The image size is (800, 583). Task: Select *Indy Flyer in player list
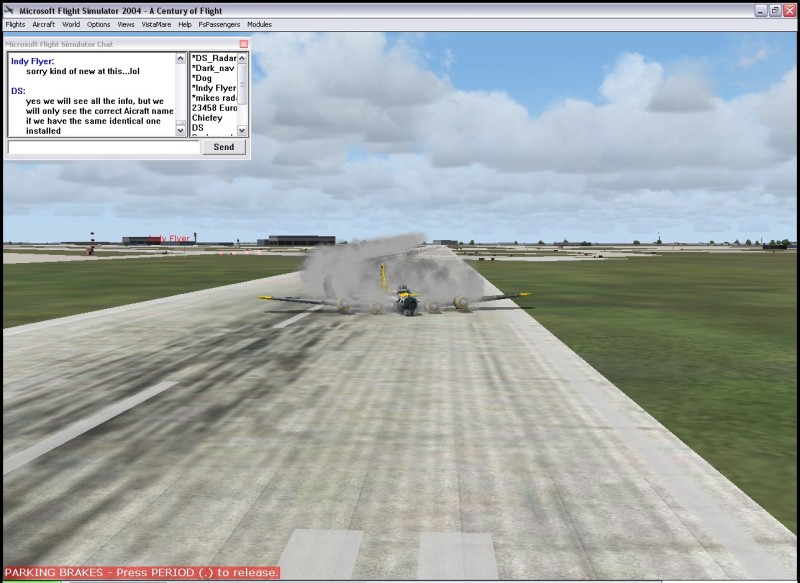click(x=214, y=88)
